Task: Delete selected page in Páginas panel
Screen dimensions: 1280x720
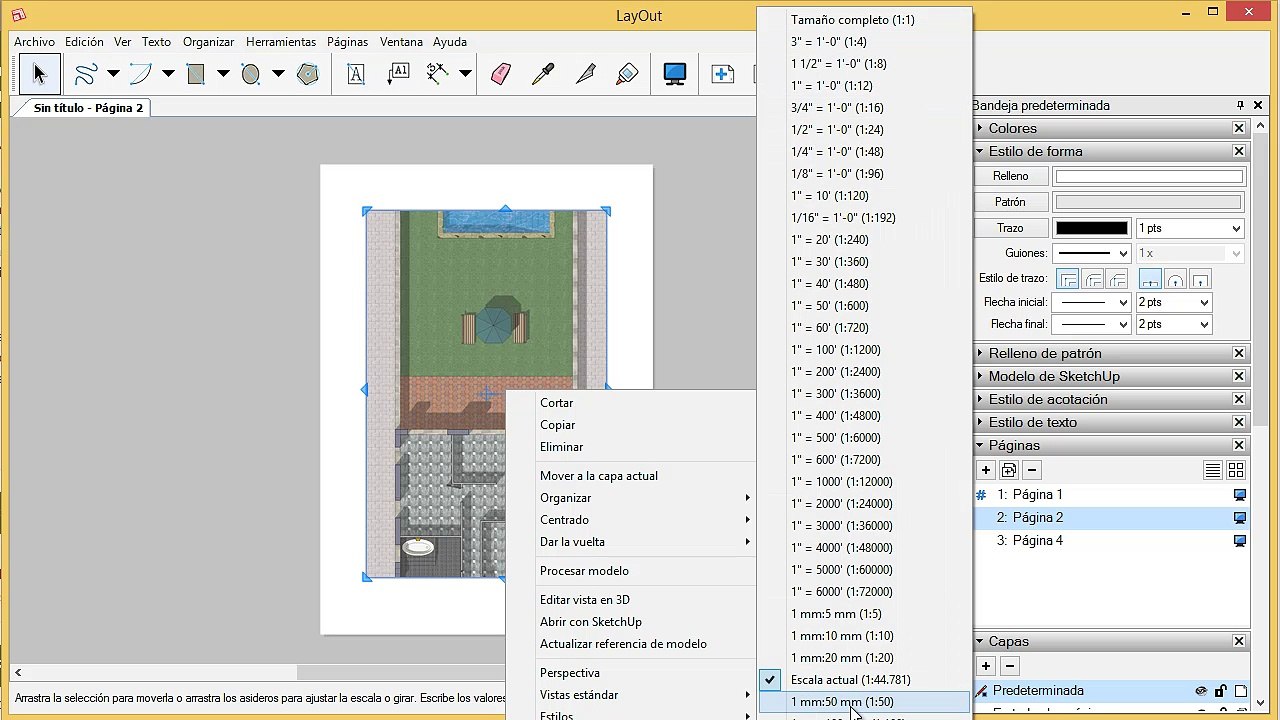Action: [x=1033, y=470]
